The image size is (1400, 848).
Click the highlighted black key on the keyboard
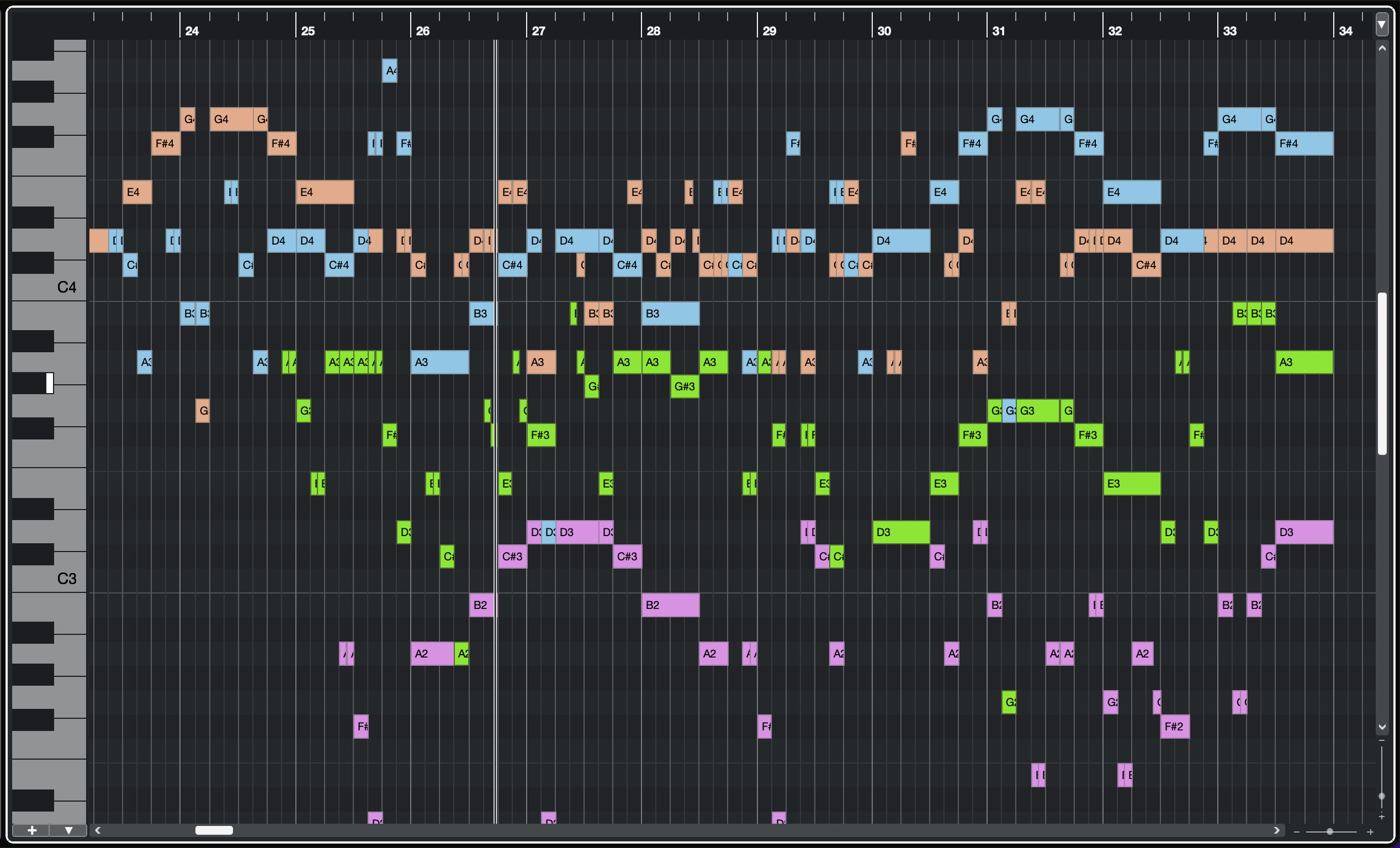point(33,383)
